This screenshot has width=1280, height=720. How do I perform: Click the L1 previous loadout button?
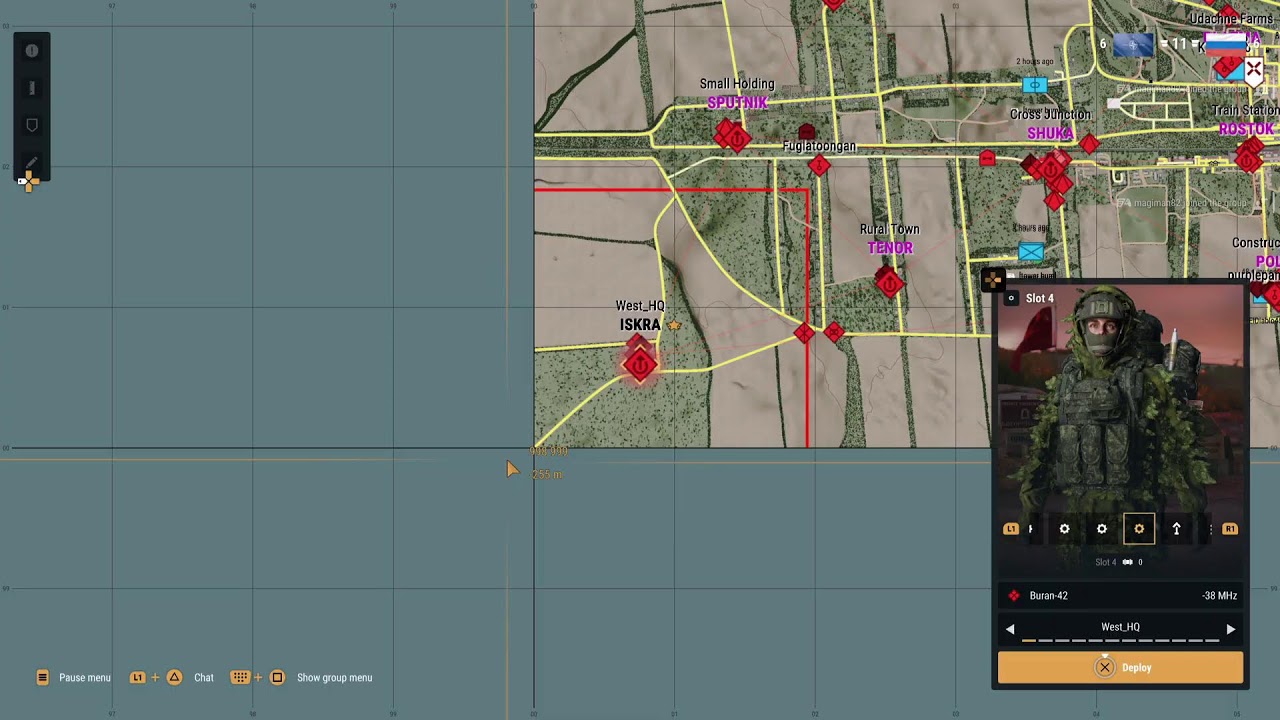(x=1011, y=529)
